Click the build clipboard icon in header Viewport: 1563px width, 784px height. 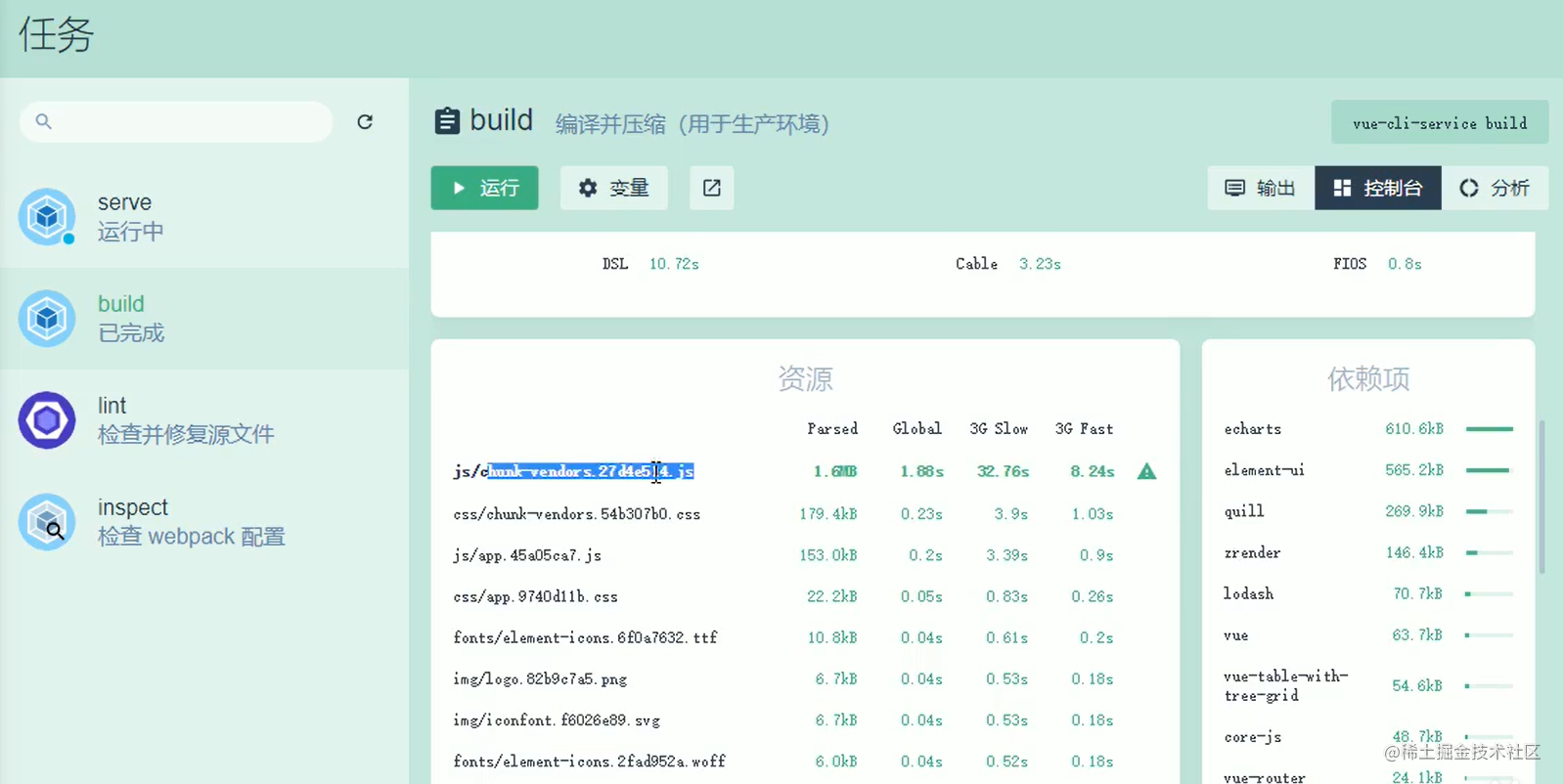click(x=447, y=121)
